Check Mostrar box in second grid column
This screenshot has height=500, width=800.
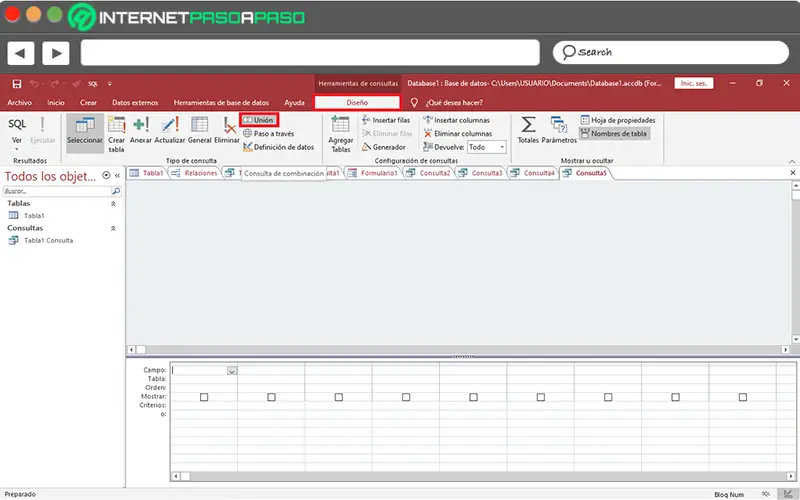271,397
